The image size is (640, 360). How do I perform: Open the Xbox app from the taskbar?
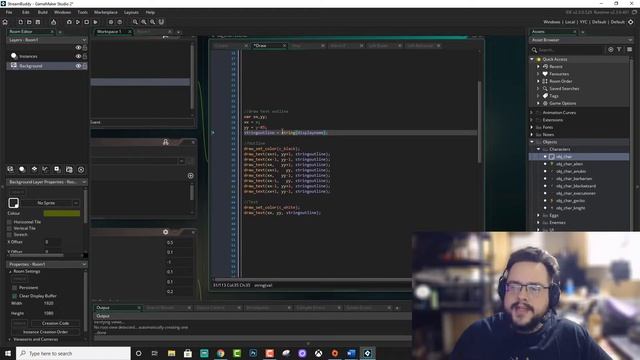click(318, 353)
